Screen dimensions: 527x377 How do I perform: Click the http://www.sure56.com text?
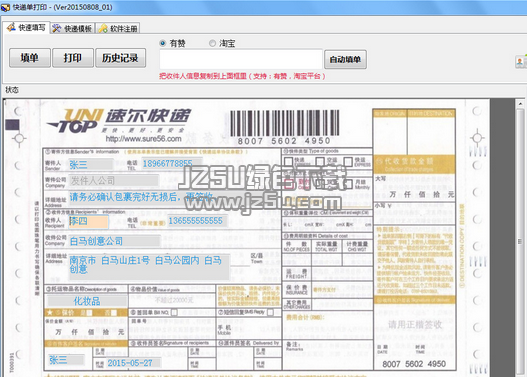pyautogui.click(x=144, y=139)
